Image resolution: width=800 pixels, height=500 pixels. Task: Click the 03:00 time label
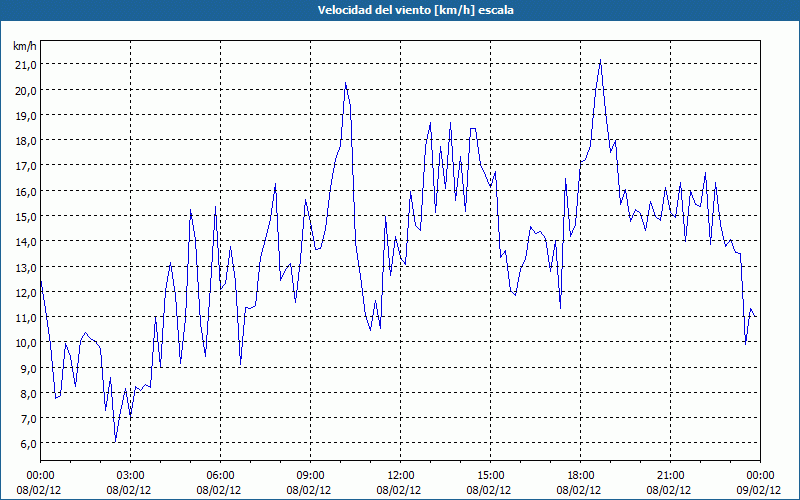pyautogui.click(x=131, y=476)
